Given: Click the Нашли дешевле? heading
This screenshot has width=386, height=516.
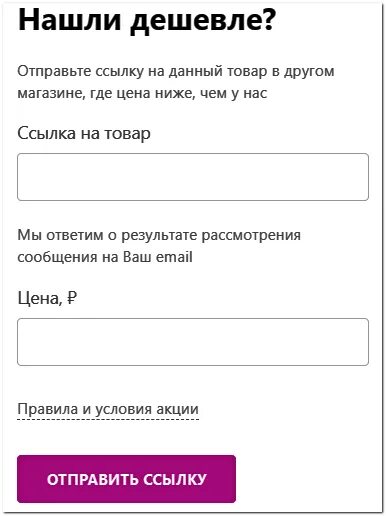Looking at the screenshot, I should click(x=147, y=21).
